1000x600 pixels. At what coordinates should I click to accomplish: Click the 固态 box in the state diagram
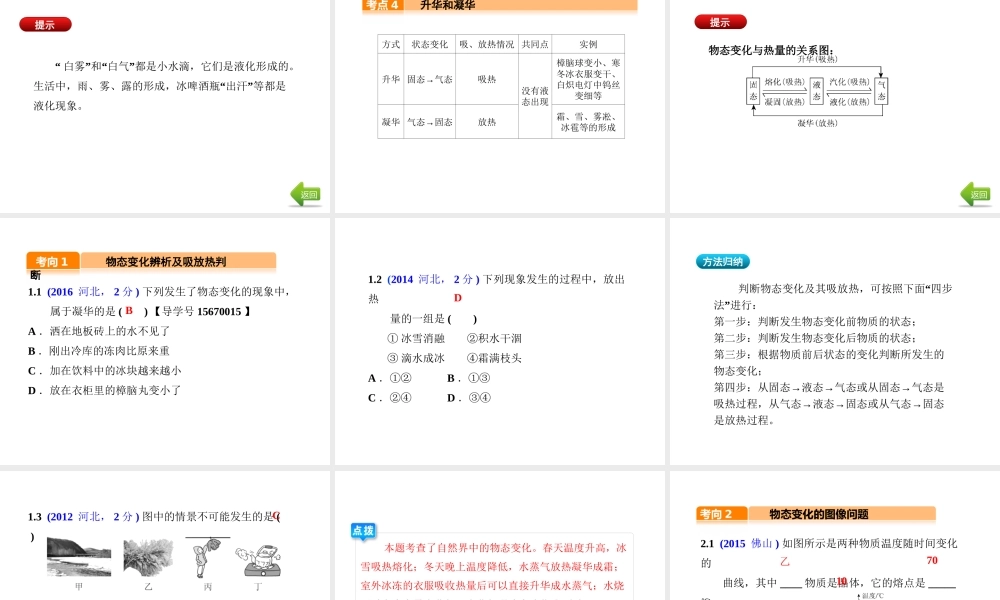753,91
